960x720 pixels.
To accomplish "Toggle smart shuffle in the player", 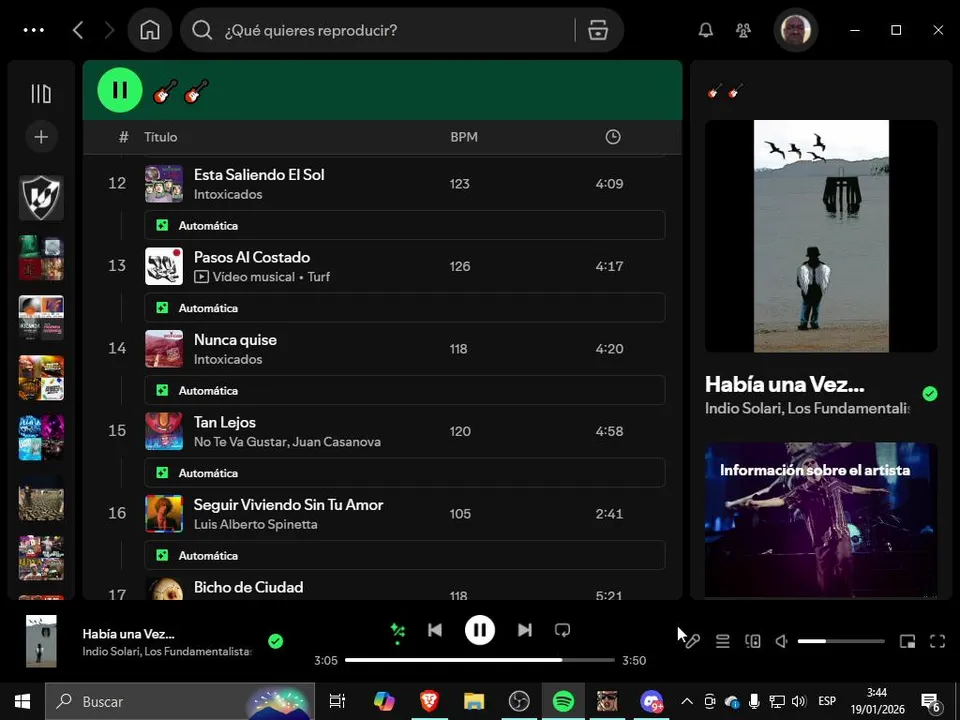I will tap(397, 631).
